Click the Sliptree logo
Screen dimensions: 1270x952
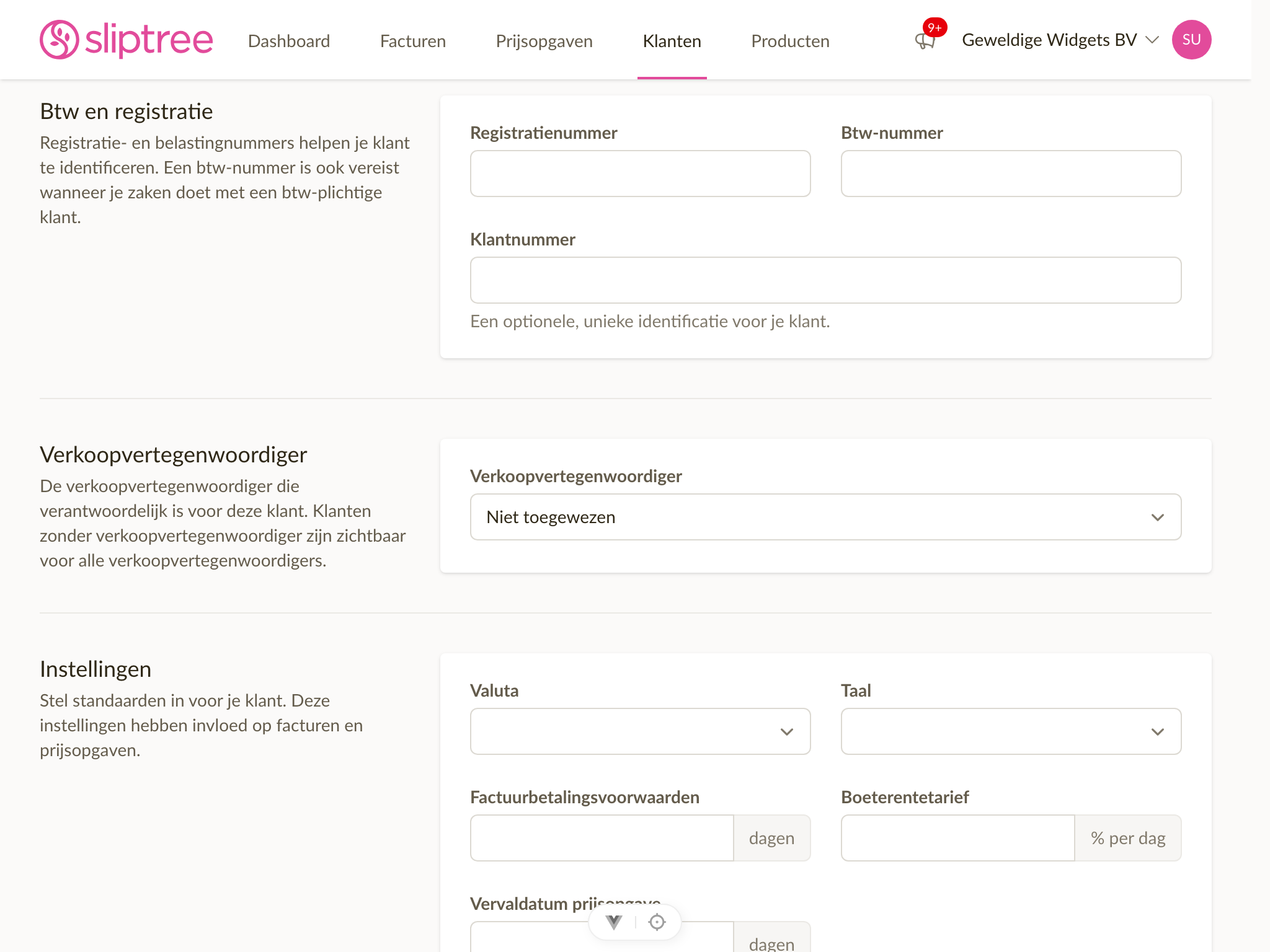(x=127, y=40)
